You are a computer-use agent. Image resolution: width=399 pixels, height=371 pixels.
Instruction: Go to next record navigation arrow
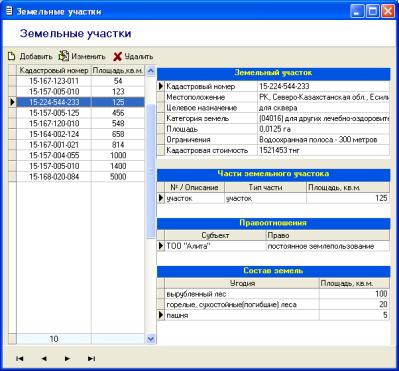pyautogui.click(x=67, y=358)
